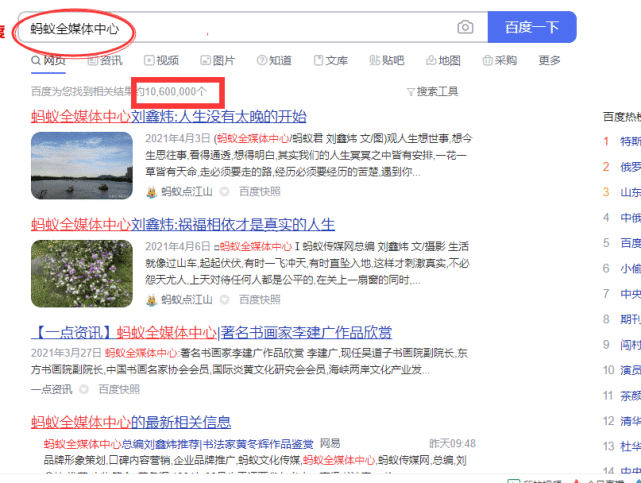
Task: Click the verification badge icon under second result
Action: tap(224, 300)
